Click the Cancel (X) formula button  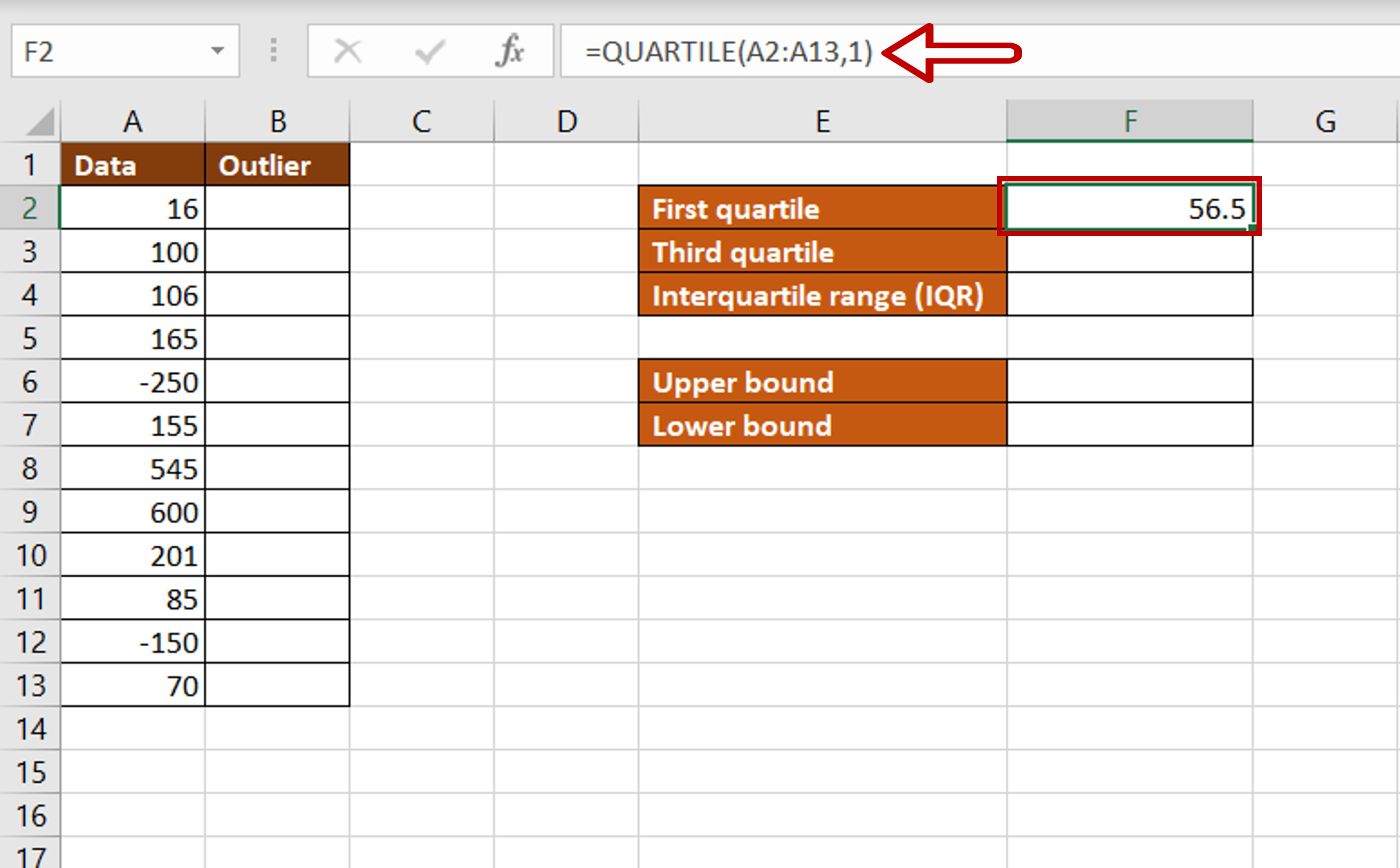coord(347,52)
